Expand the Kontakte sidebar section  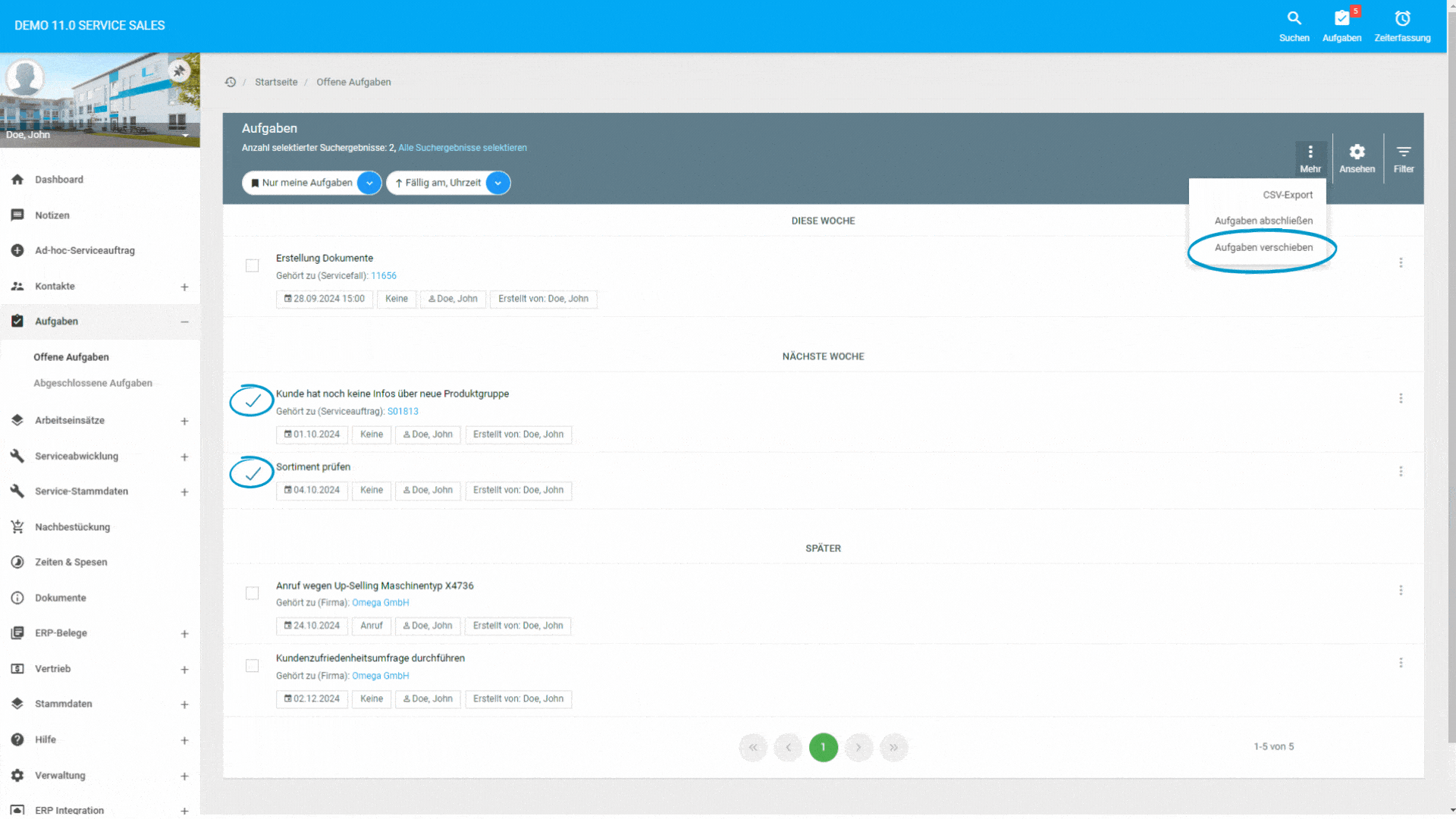click(x=184, y=287)
